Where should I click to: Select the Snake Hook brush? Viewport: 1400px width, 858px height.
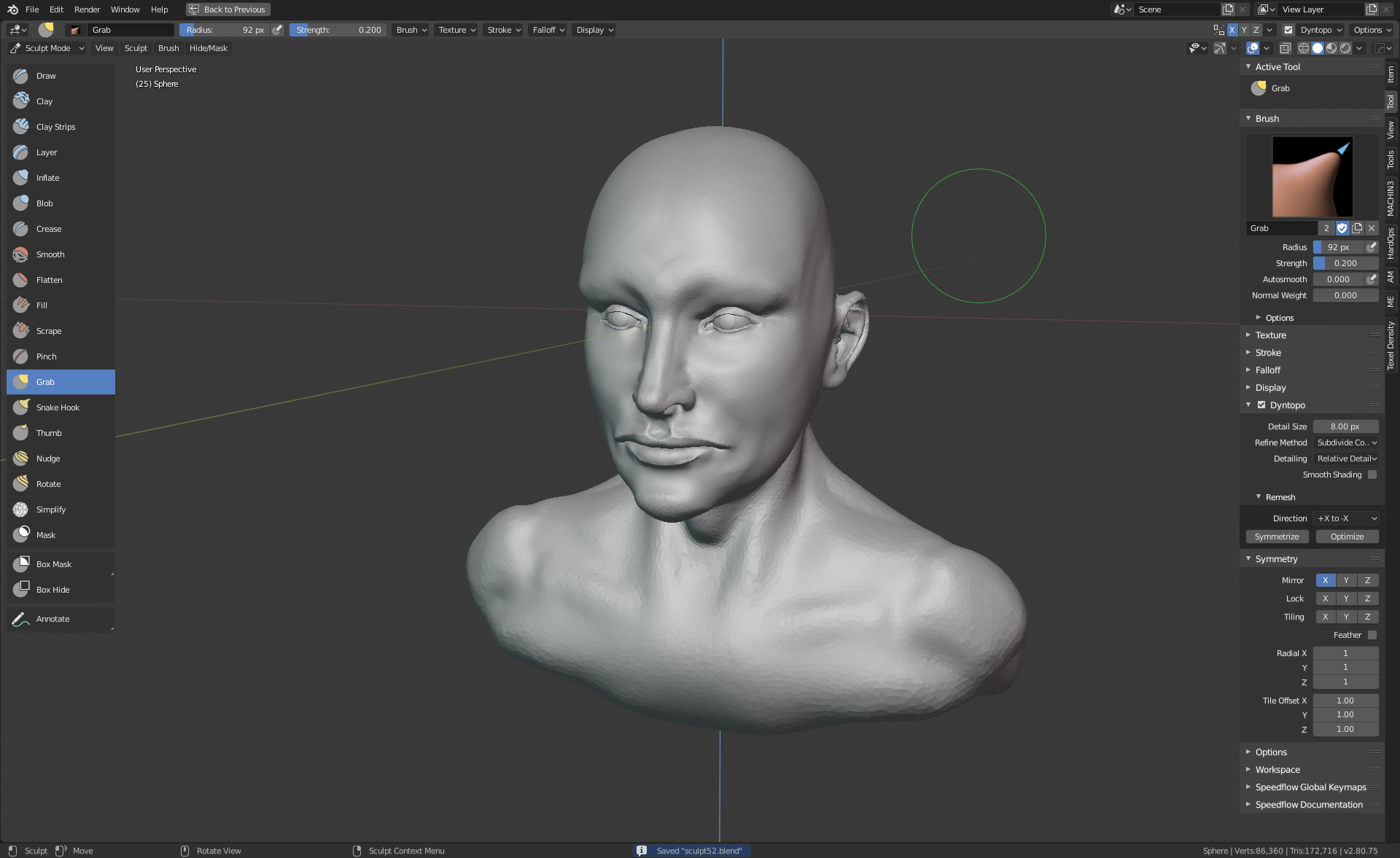[x=57, y=407]
